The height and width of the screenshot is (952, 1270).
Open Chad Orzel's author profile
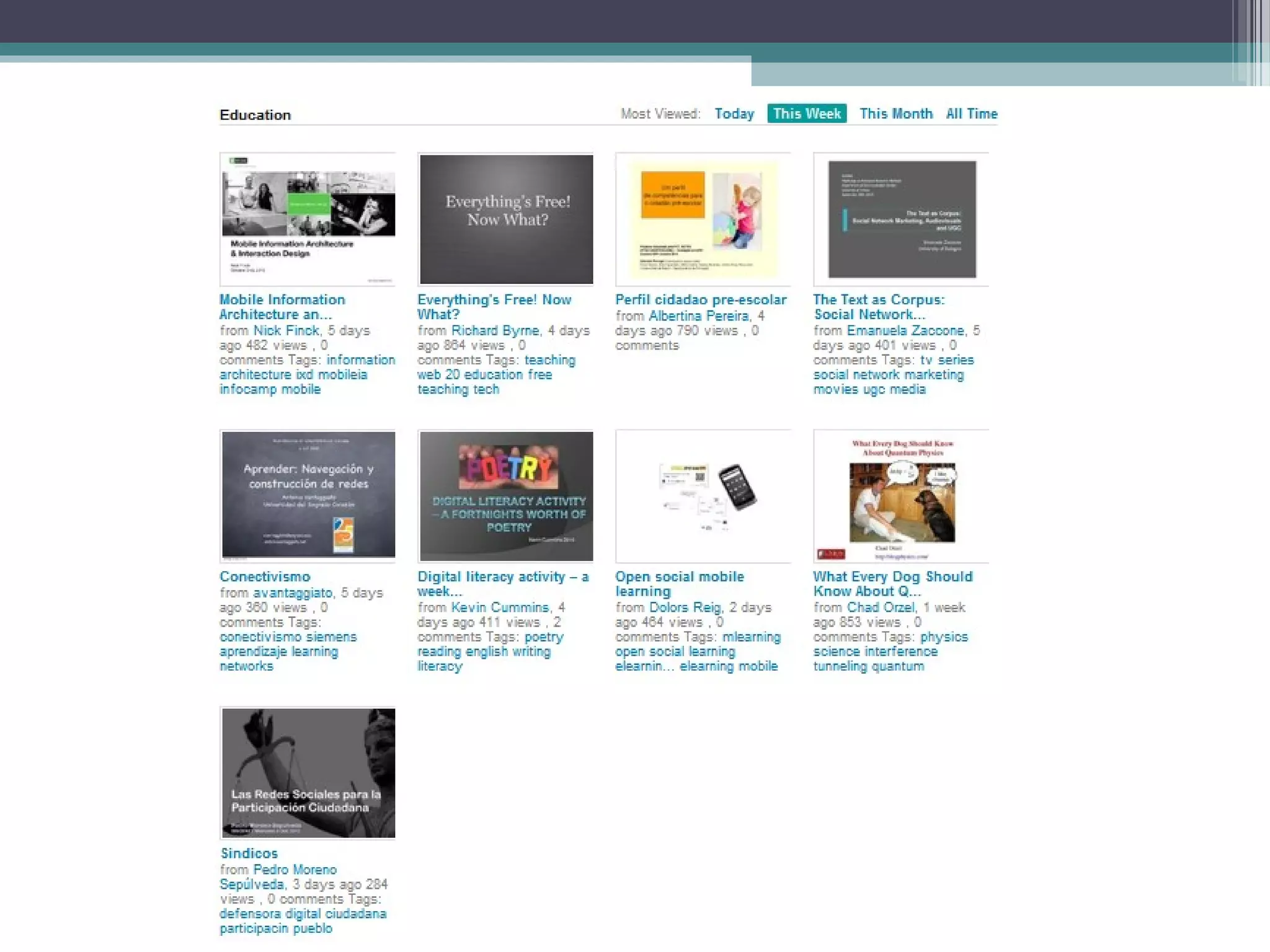click(x=881, y=607)
